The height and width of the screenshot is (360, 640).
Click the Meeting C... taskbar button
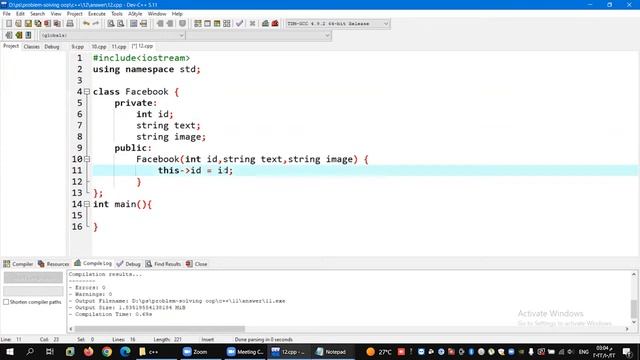pos(246,351)
